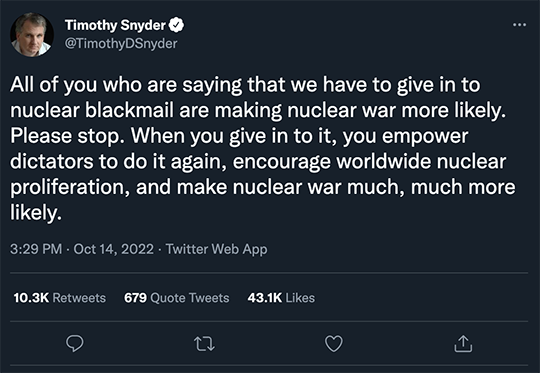
Task: Open the three-dot more options menu
Action: pos(519,25)
